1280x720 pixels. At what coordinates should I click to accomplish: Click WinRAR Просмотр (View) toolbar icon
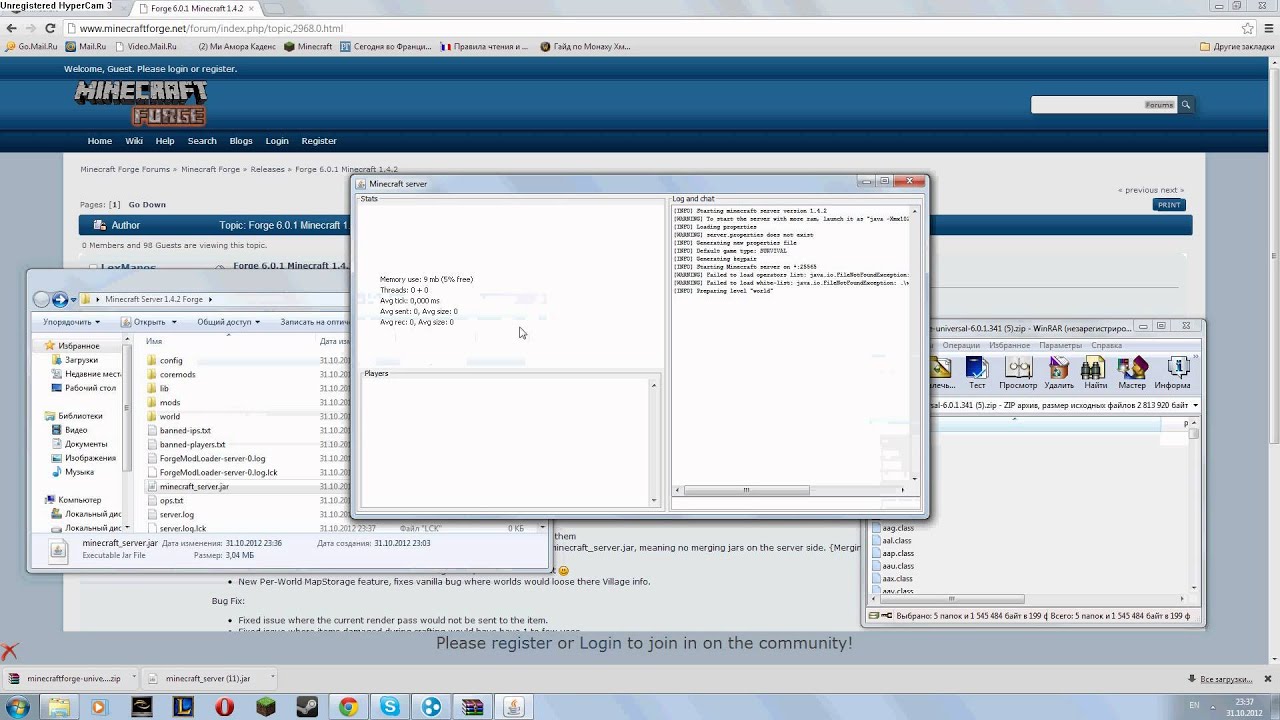[x=1018, y=372]
